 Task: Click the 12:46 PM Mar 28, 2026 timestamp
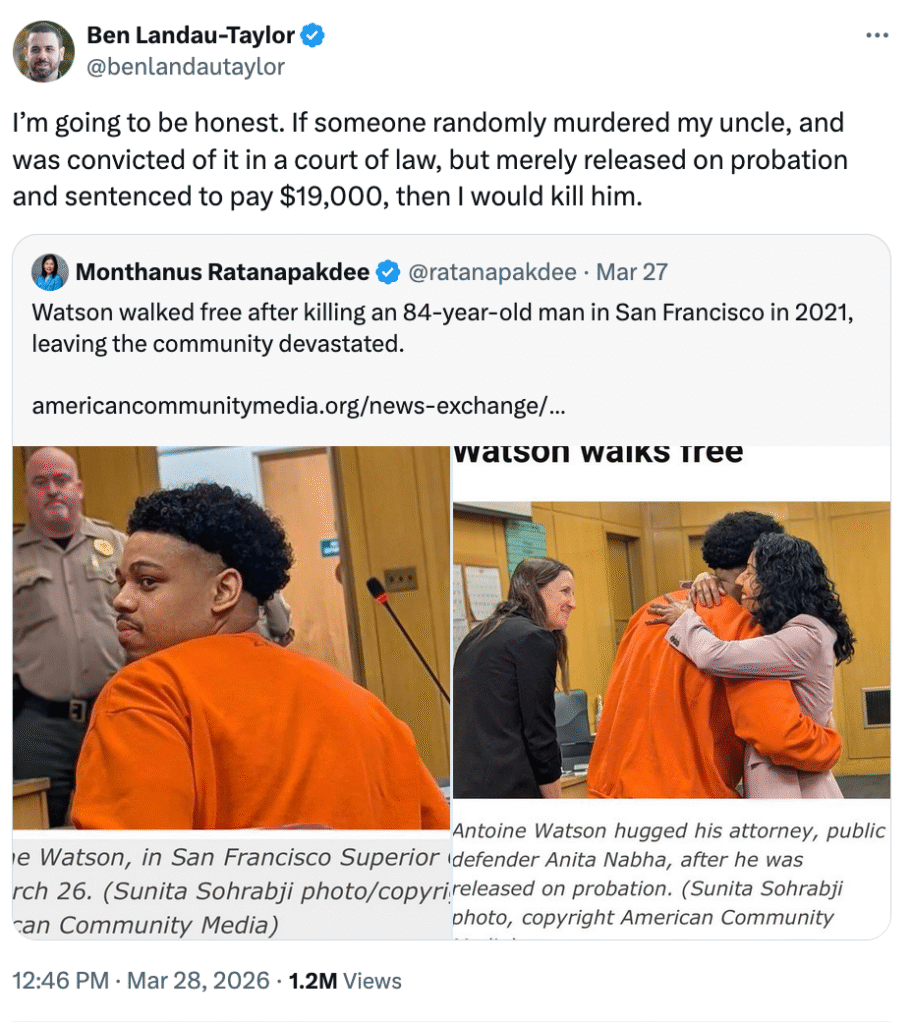point(141,981)
